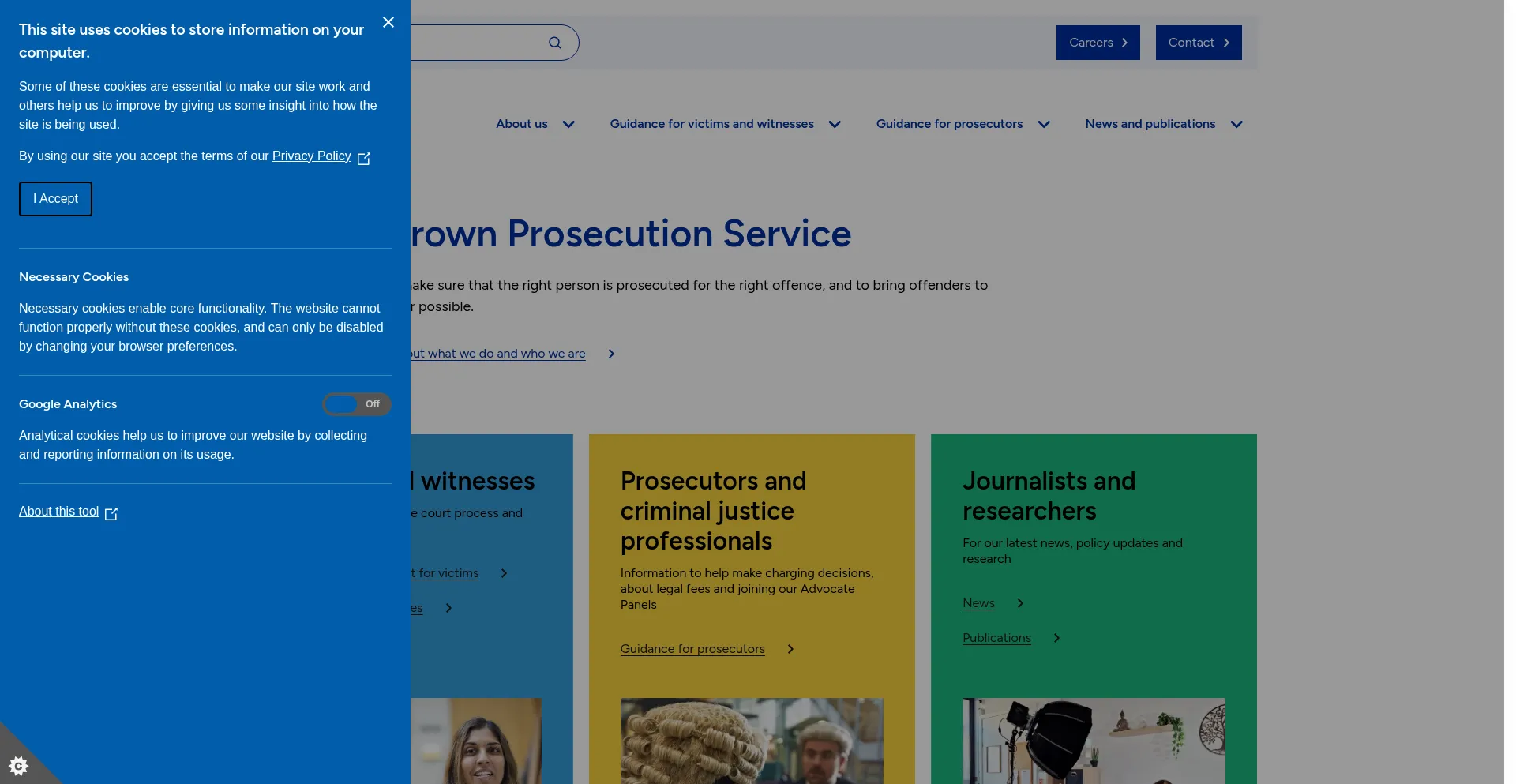This screenshot has width=1516, height=784.
Task: Click arrow beside the News link
Action: [1020, 603]
